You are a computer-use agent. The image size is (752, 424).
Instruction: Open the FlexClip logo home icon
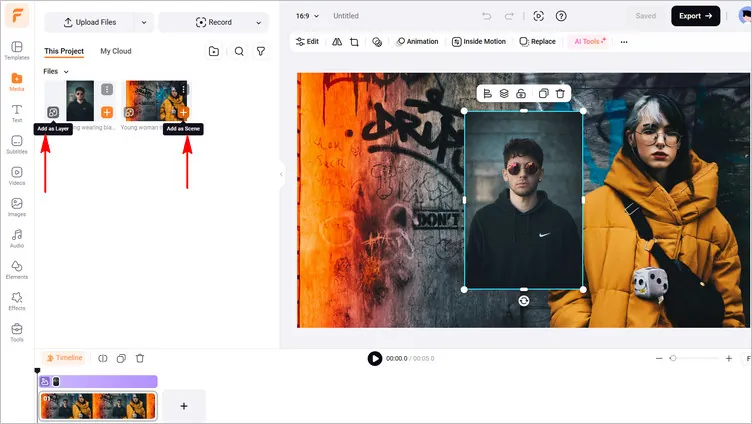click(17, 15)
